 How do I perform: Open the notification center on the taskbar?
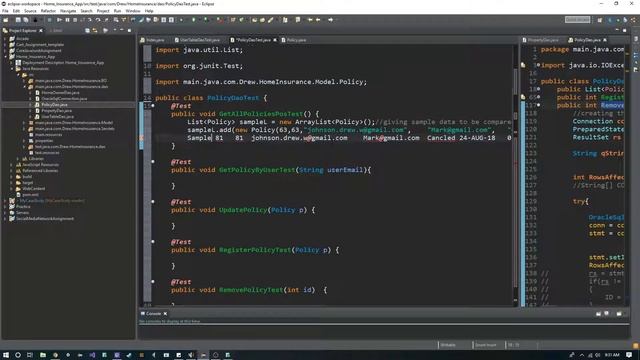(629, 355)
